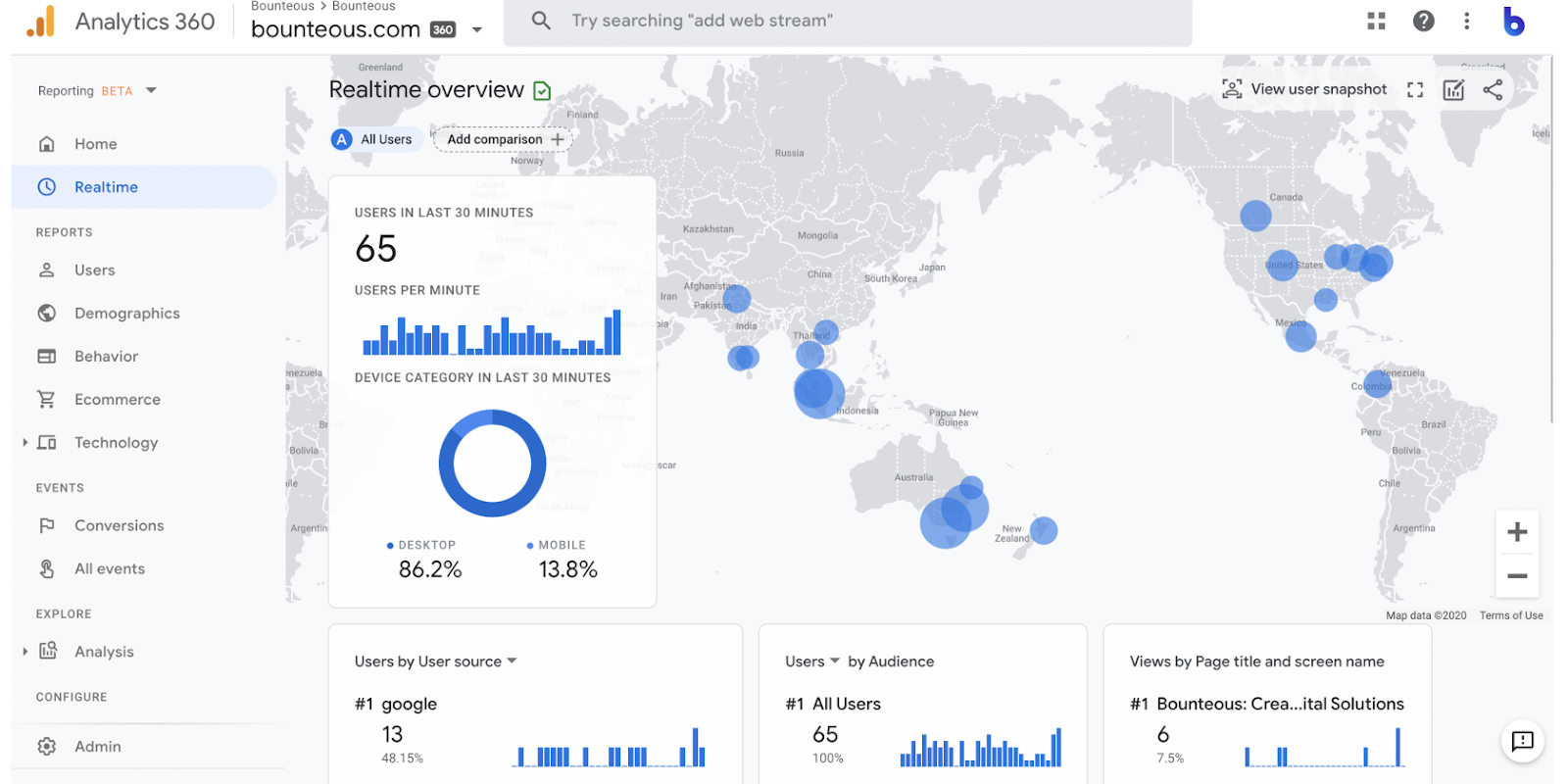Click View user snapshot text
1568x784 pixels.
tap(1318, 89)
